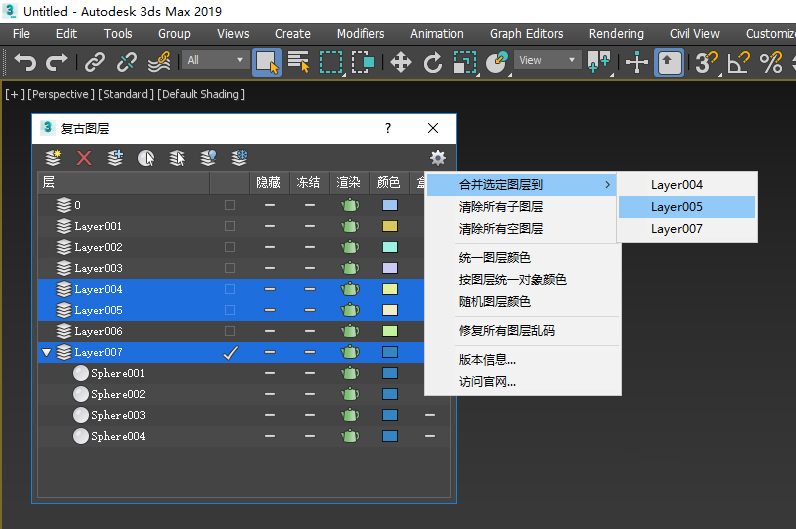Open the All selection filter dropdown

click(x=214, y=60)
